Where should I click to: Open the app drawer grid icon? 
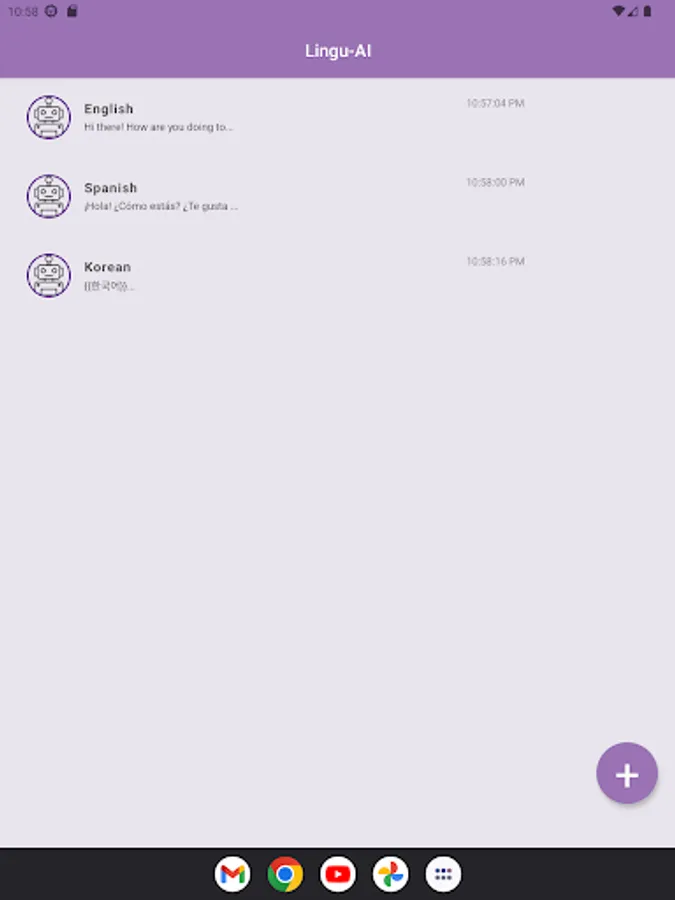443,874
